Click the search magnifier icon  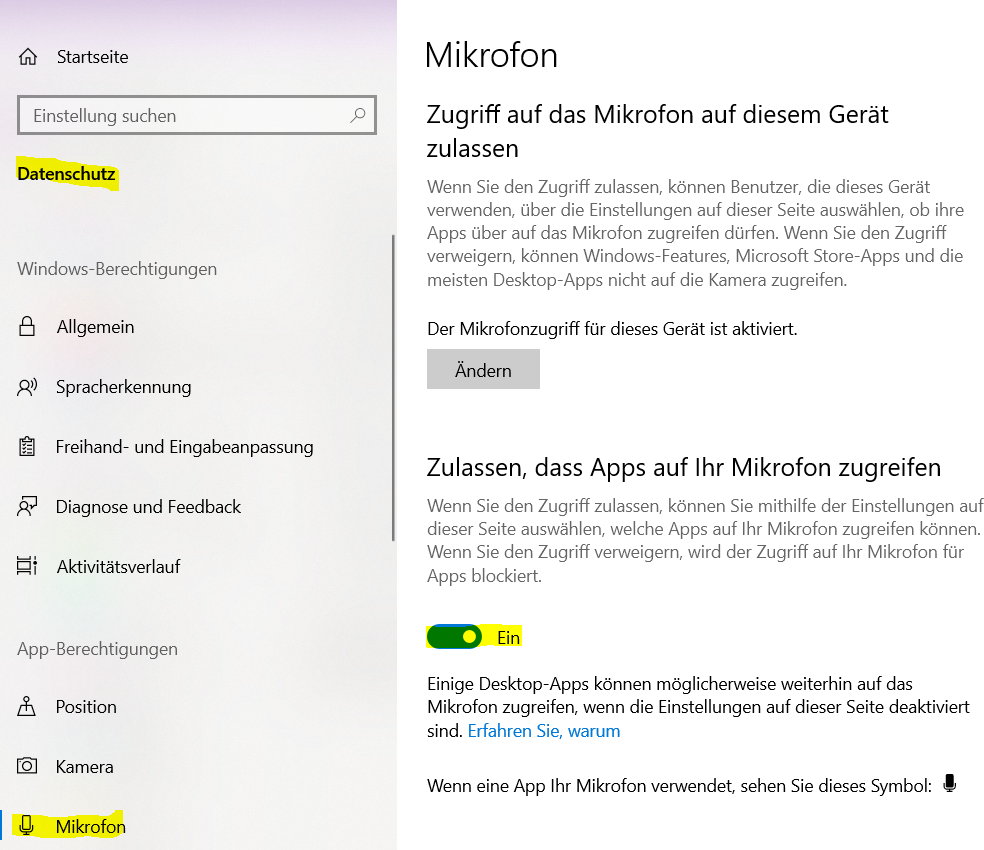pos(358,115)
